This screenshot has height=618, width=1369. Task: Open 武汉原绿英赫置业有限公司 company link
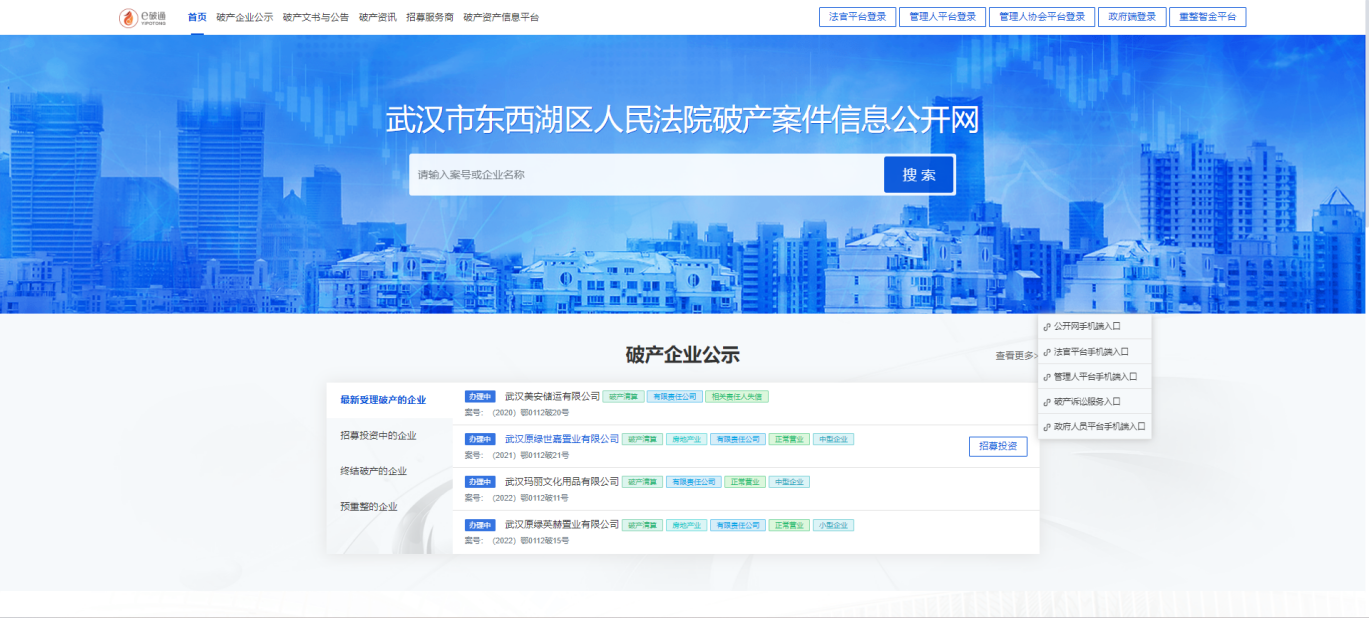coord(562,524)
